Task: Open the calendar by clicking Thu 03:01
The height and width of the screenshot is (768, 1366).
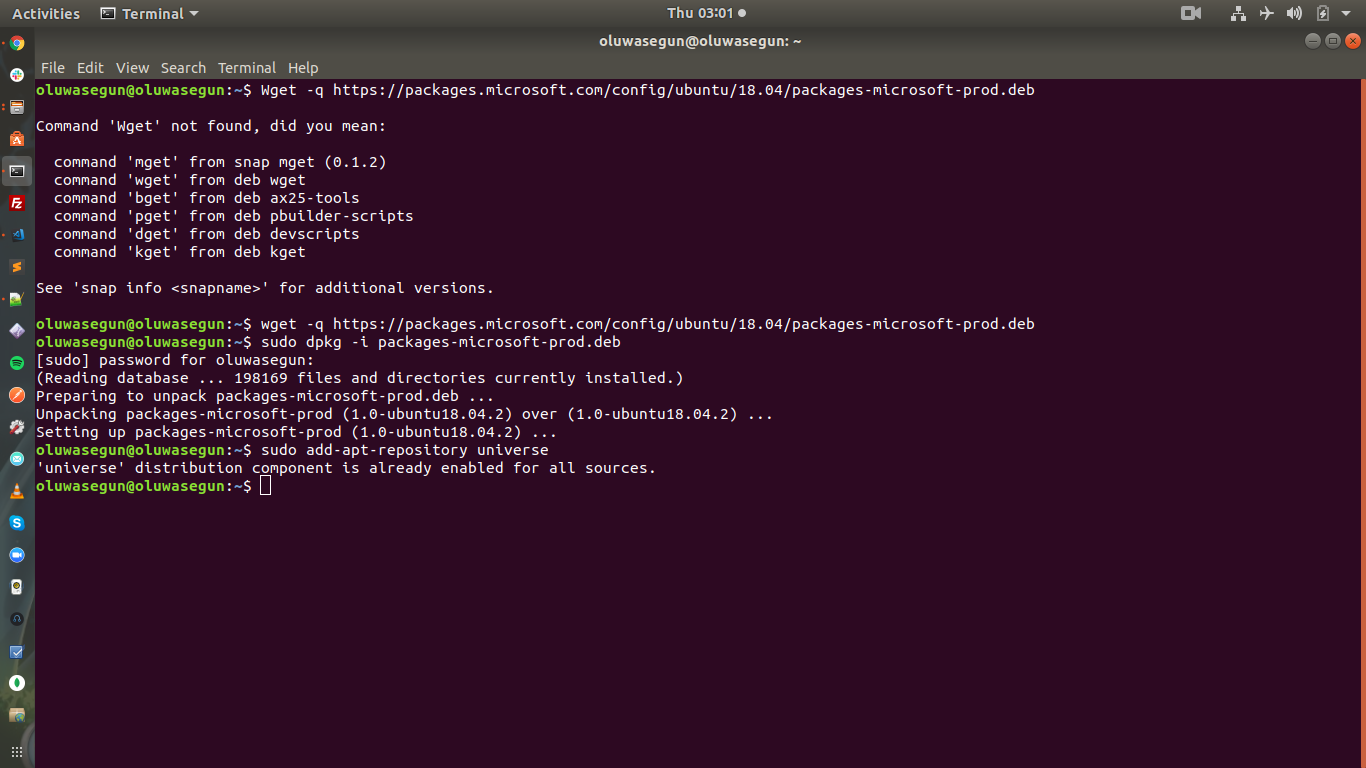Action: pyautogui.click(x=700, y=13)
